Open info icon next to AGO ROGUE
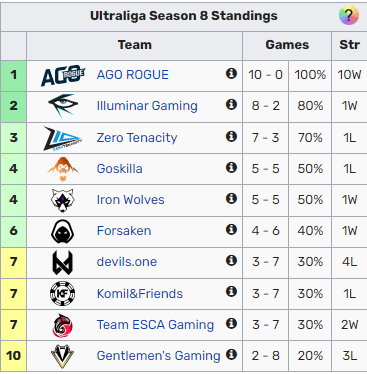367x374 pixels. pyautogui.click(x=231, y=73)
